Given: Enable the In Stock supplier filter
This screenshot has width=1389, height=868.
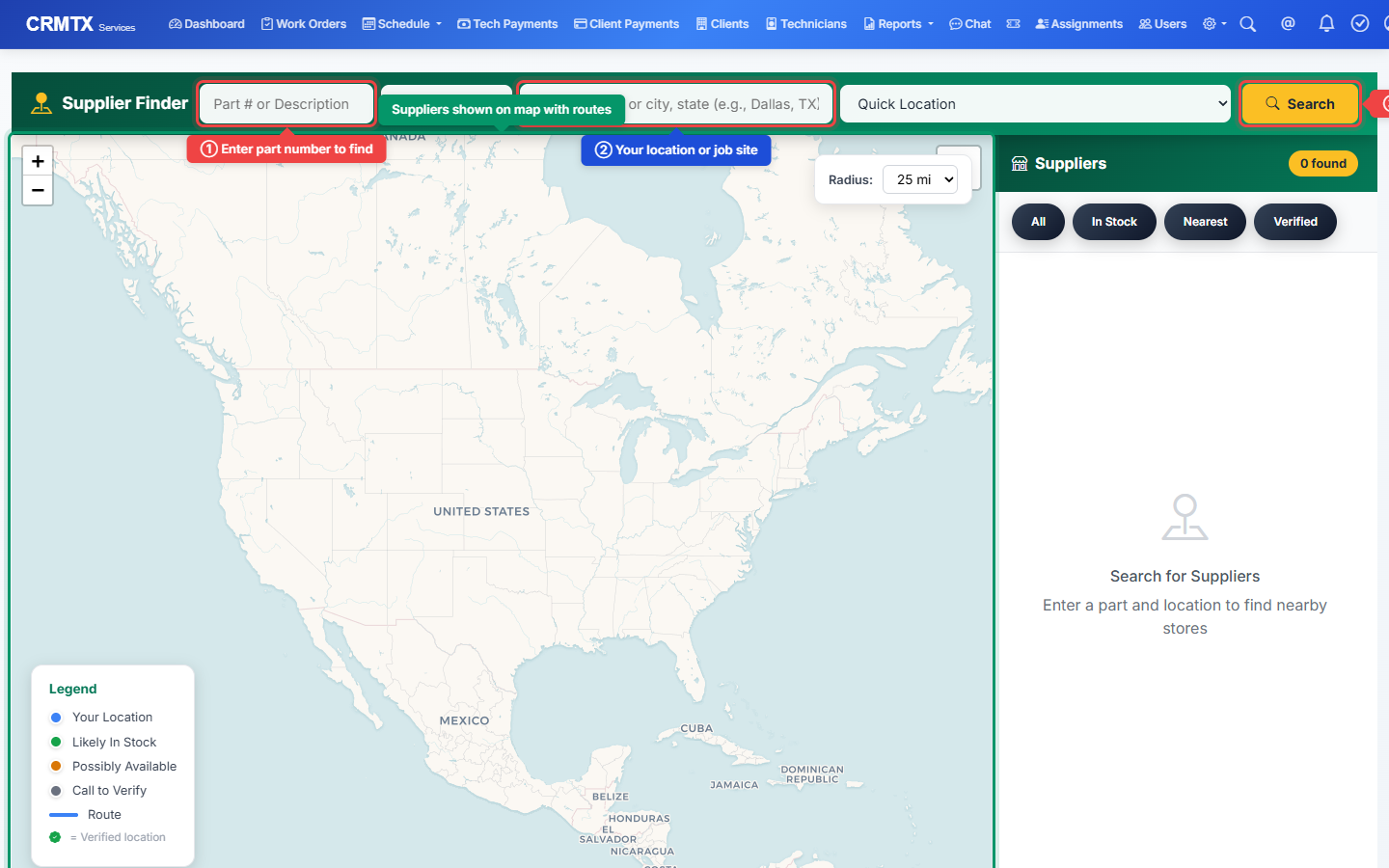Looking at the screenshot, I should tap(1114, 222).
